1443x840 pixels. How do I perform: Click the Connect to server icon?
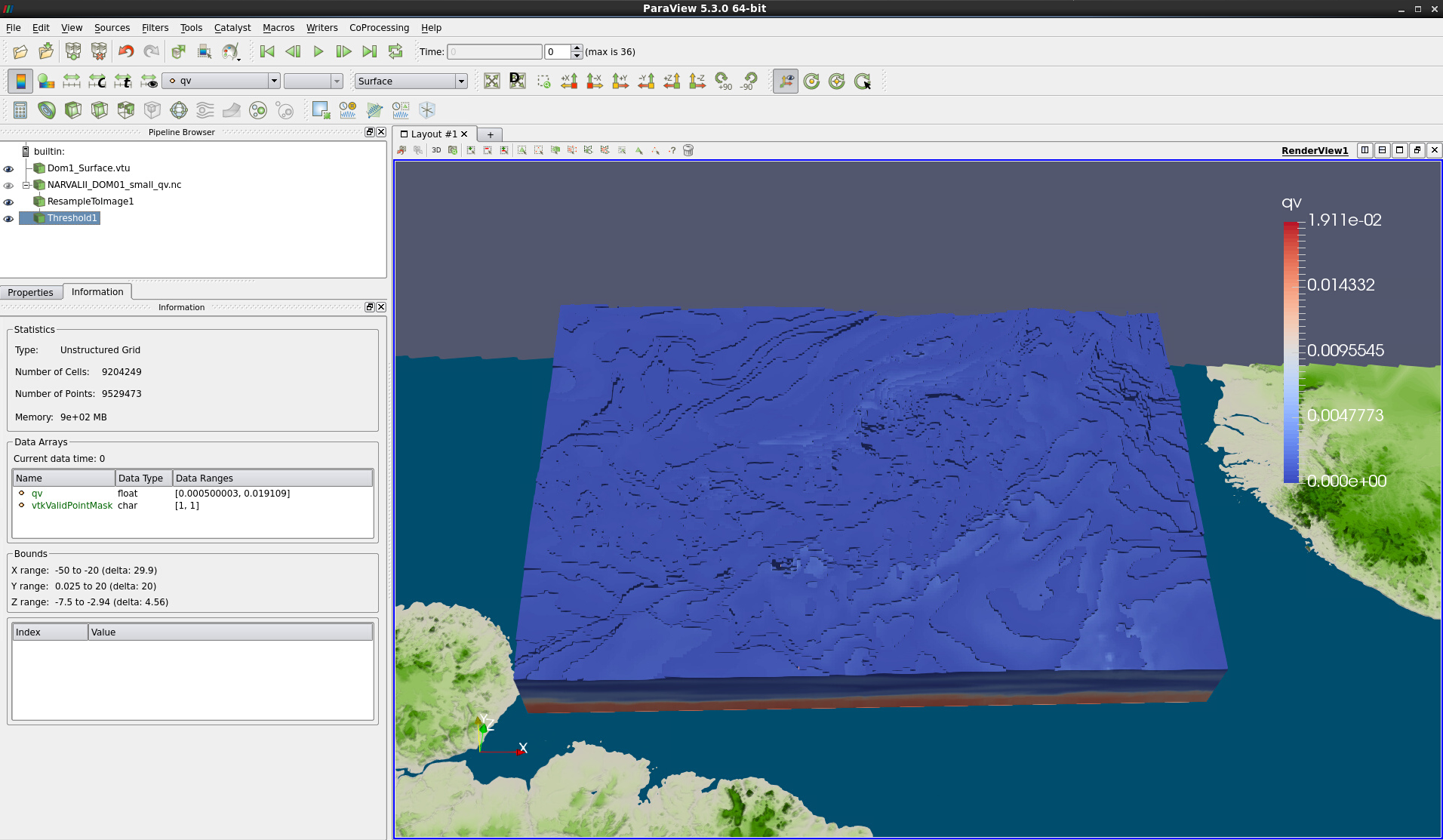click(73, 51)
